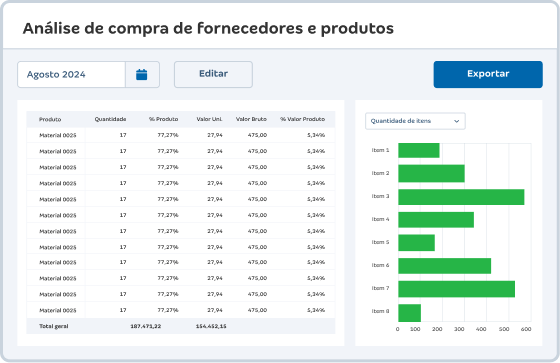Open the calendar date picker icon

tap(142, 75)
